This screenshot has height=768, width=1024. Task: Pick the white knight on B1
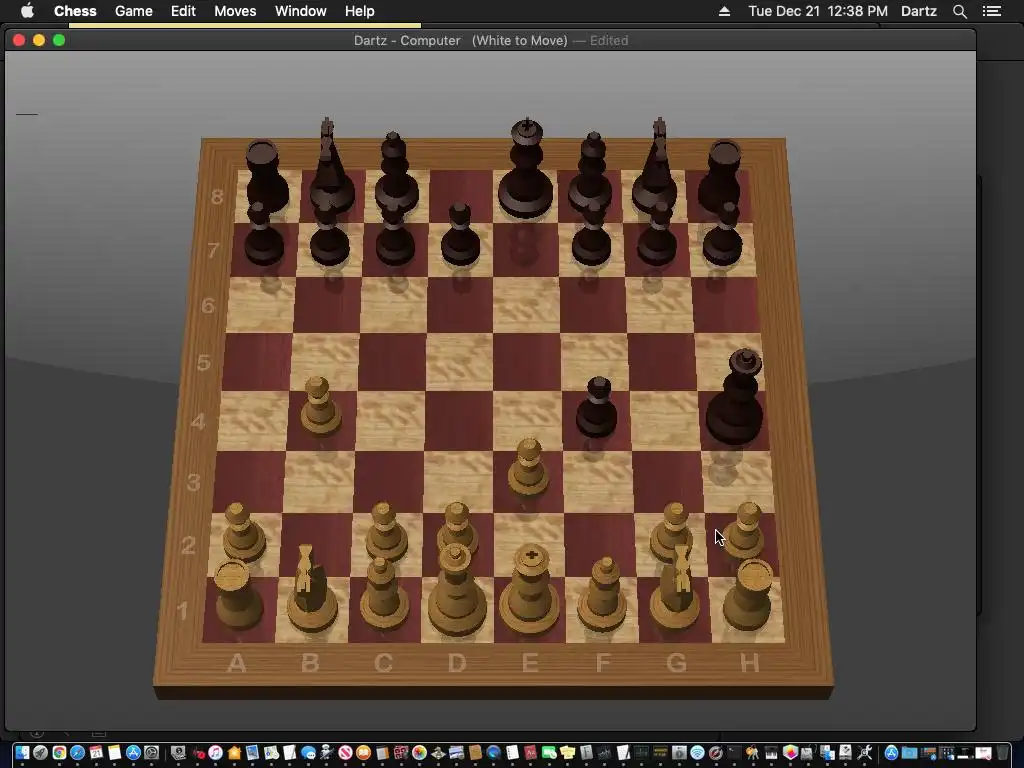pos(312,590)
